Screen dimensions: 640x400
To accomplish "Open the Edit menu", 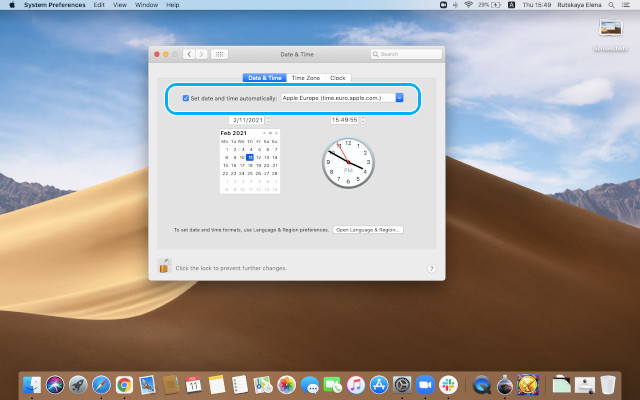I will tap(99, 5).
